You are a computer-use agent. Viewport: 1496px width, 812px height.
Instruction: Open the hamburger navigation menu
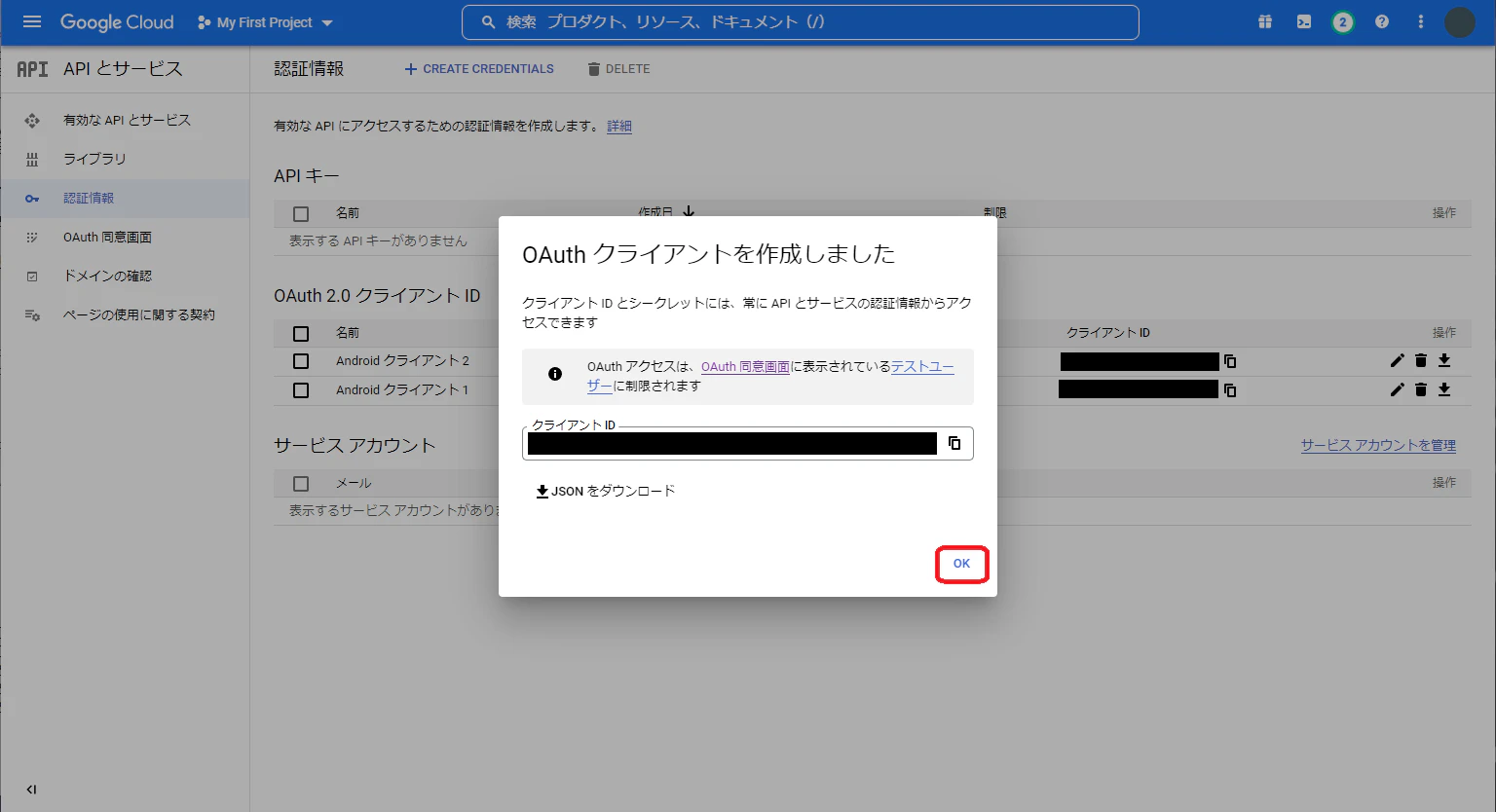coord(32,21)
